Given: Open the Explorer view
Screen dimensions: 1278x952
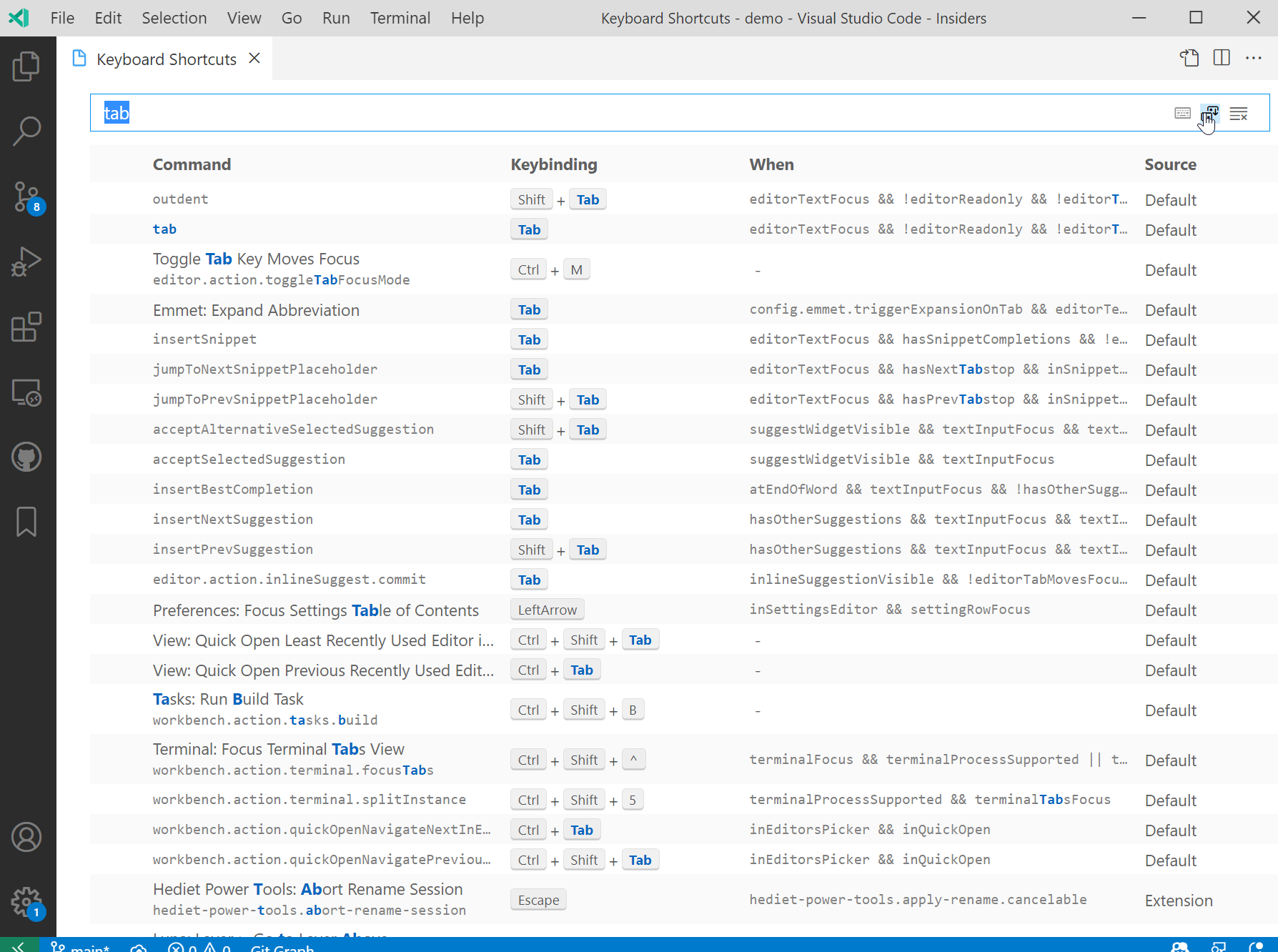Looking at the screenshot, I should (x=26, y=66).
